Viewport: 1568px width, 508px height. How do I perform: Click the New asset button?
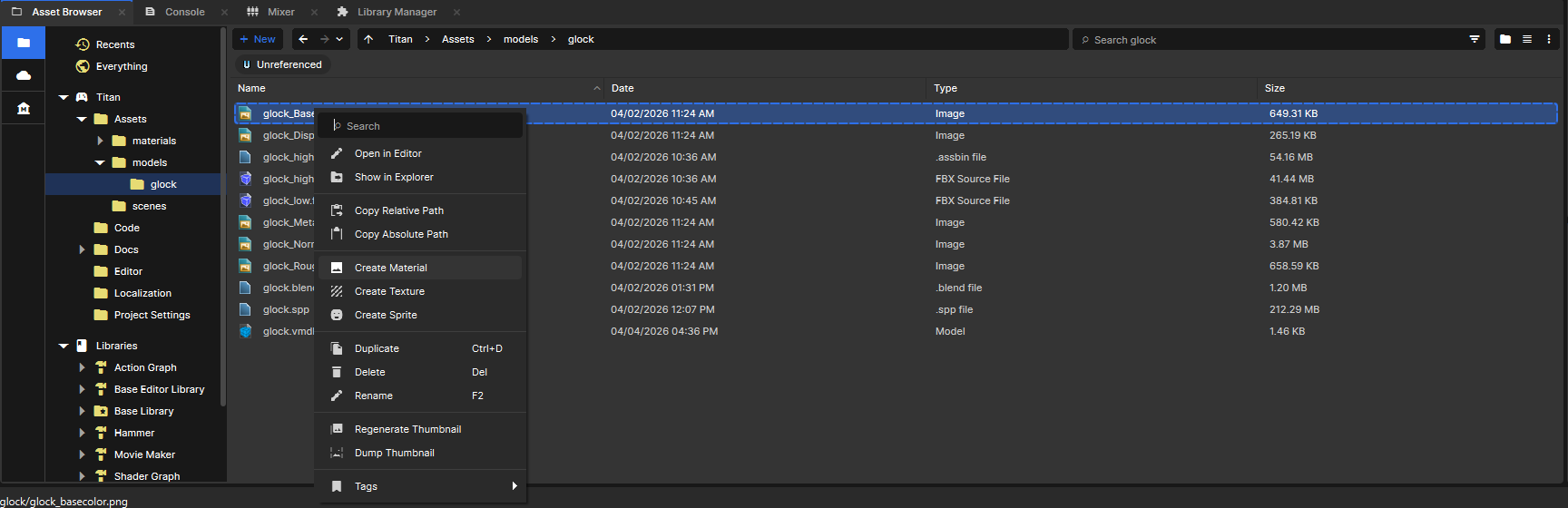[258, 39]
